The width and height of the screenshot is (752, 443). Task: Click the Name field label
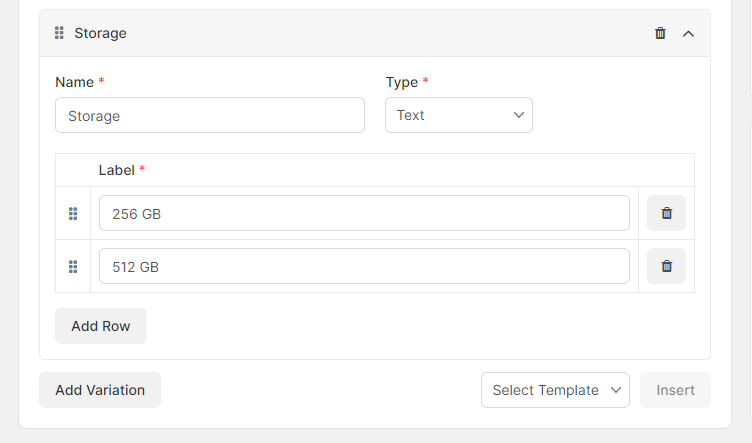click(x=74, y=82)
